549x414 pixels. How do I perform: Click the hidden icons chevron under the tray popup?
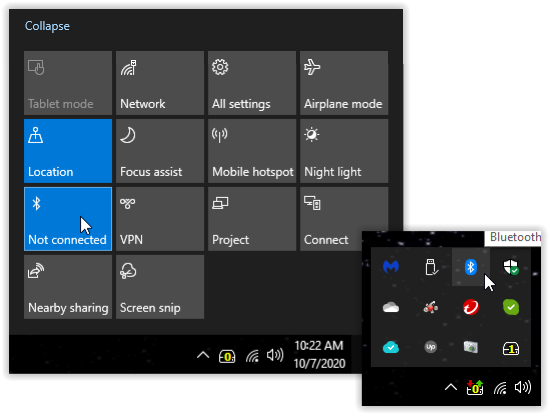(451, 387)
